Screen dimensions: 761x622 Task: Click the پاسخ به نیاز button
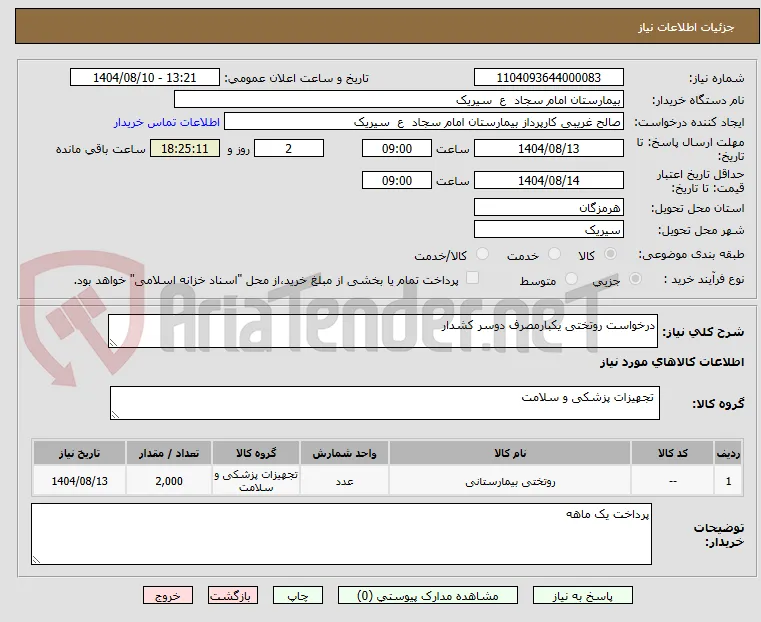582,595
